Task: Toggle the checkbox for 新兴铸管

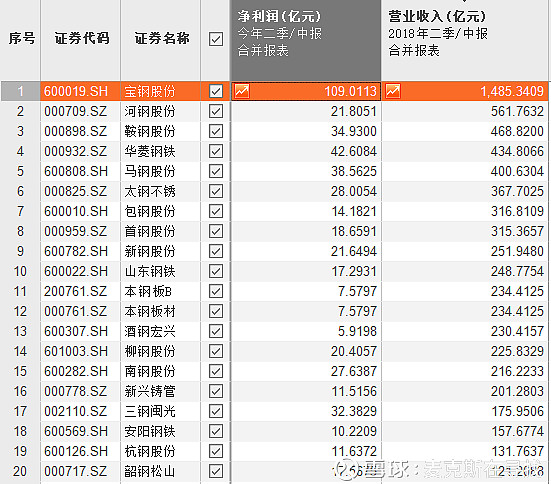Action: tap(216, 391)
